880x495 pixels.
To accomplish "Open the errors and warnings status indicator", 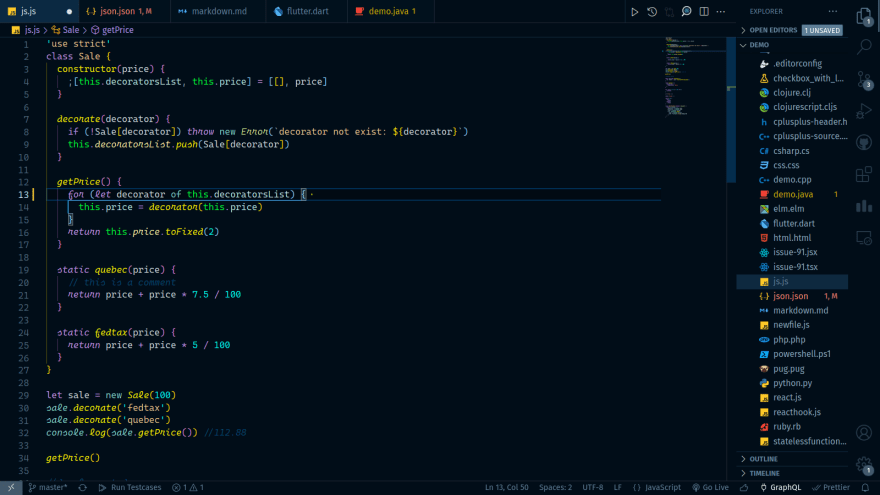I will pos(188,488).
